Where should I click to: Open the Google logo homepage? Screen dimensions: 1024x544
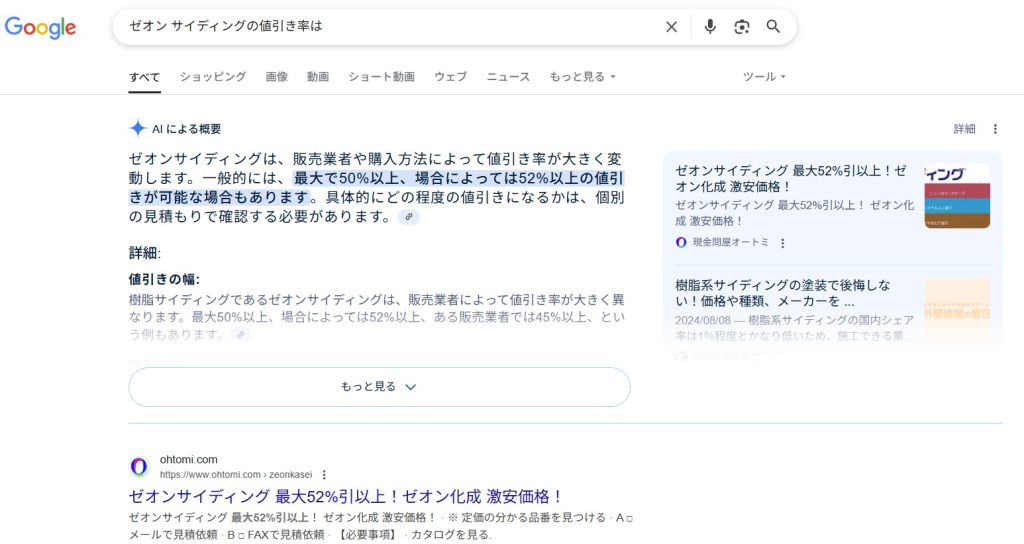click(x=40, y=27)
